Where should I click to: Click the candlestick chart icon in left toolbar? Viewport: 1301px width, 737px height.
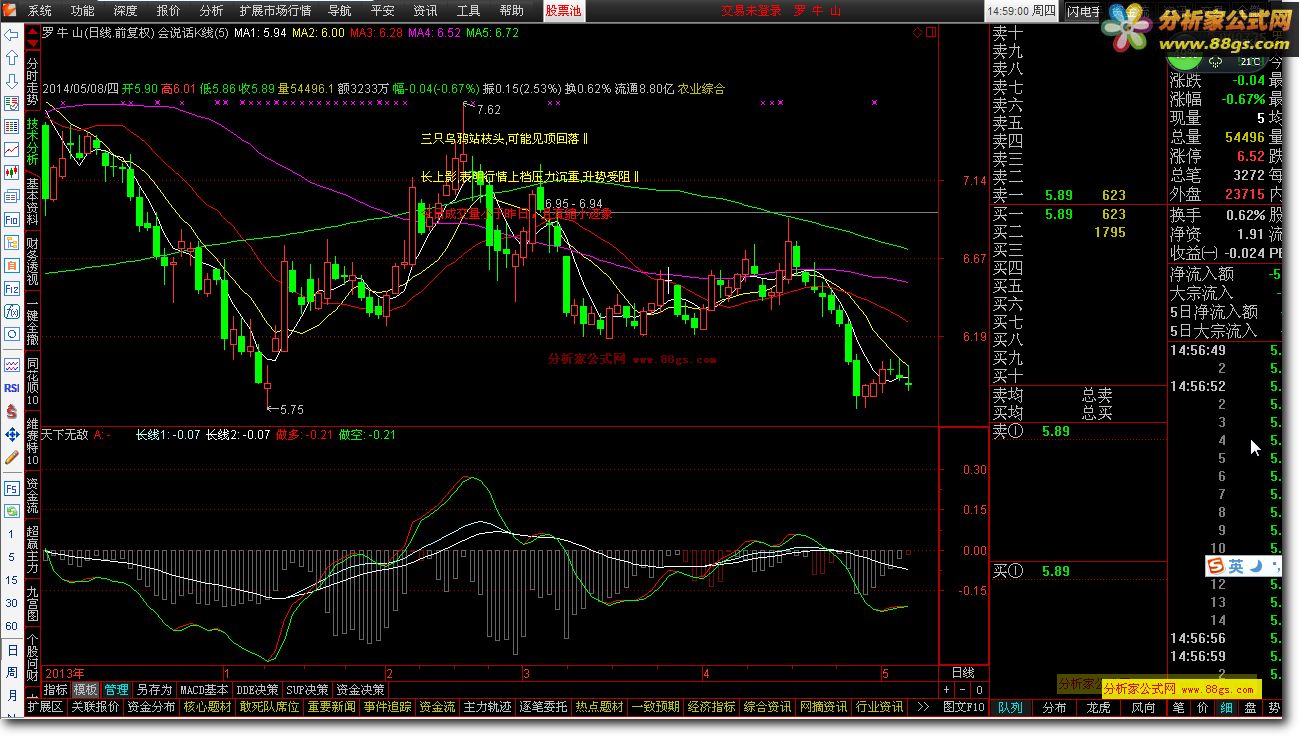pyautogui.click(x=12, y=172)
